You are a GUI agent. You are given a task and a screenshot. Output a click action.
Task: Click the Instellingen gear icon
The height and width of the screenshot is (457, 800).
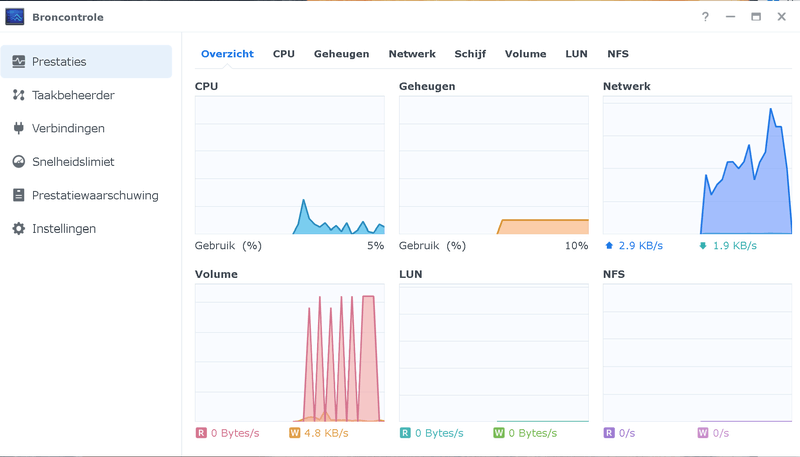18,229
